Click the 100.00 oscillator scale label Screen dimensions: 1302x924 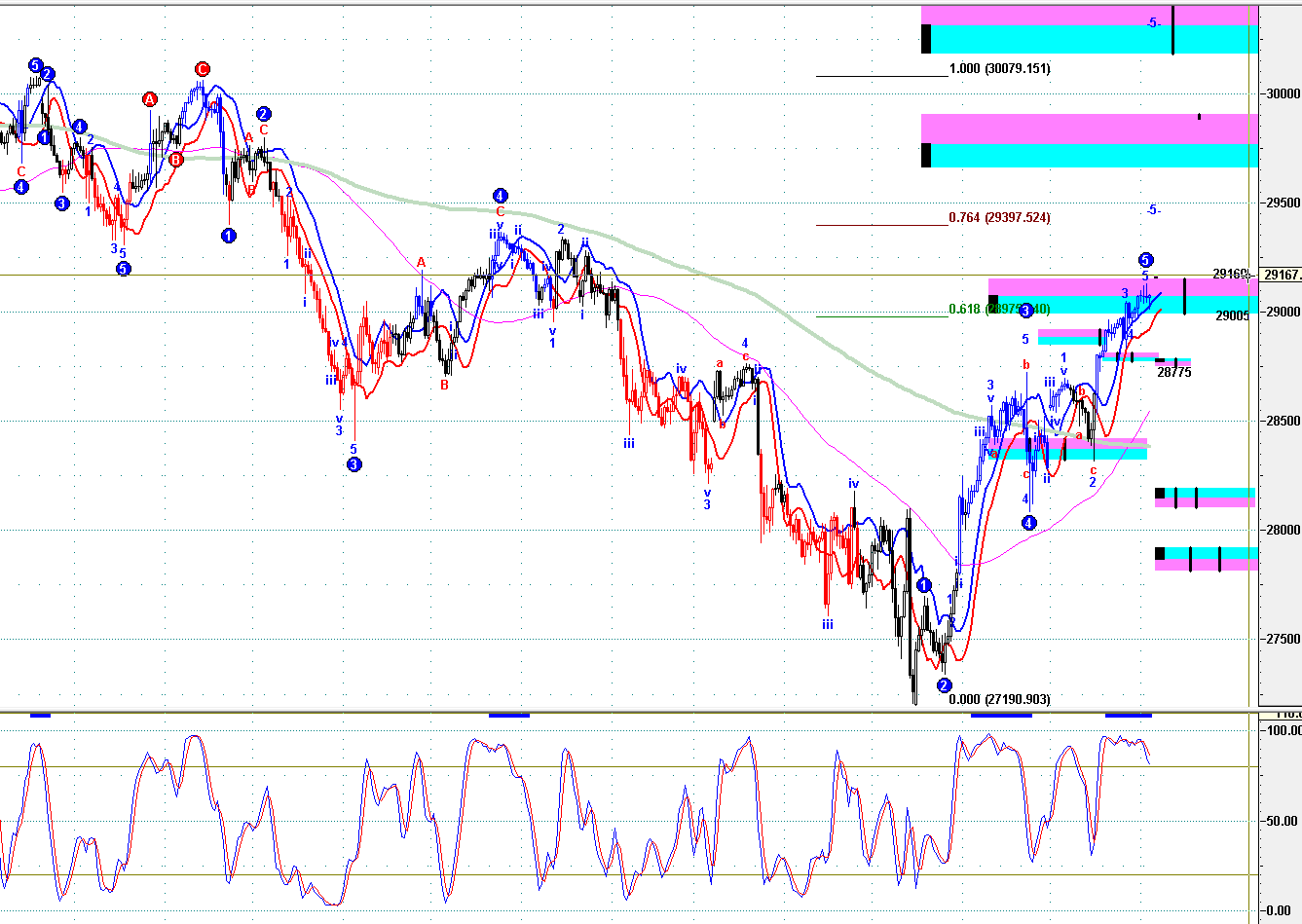point(1283,730)
